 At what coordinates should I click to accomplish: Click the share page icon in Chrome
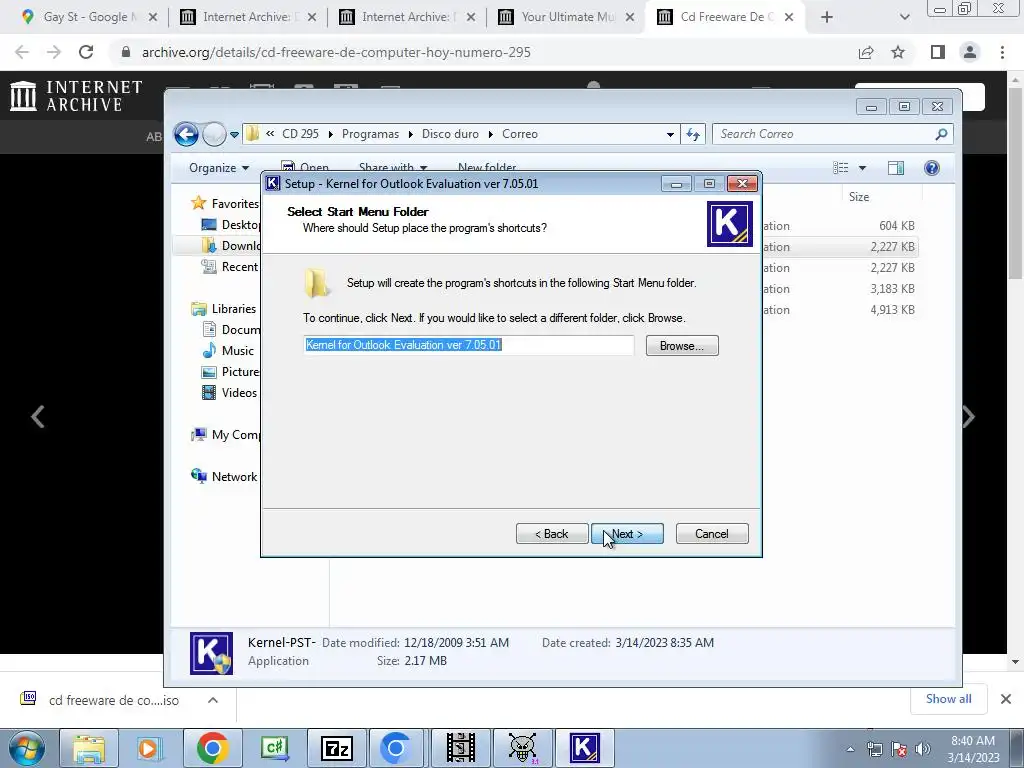pos(866,52)
